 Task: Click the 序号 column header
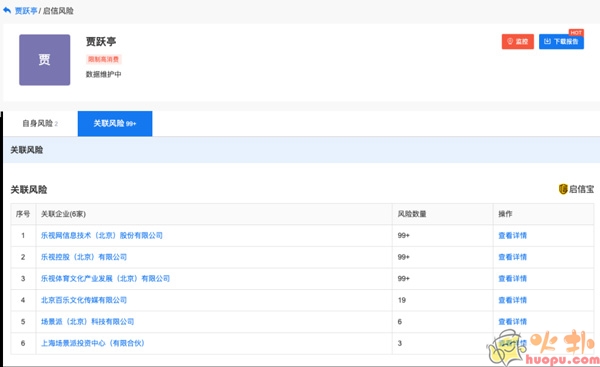[x=23, y=214]
